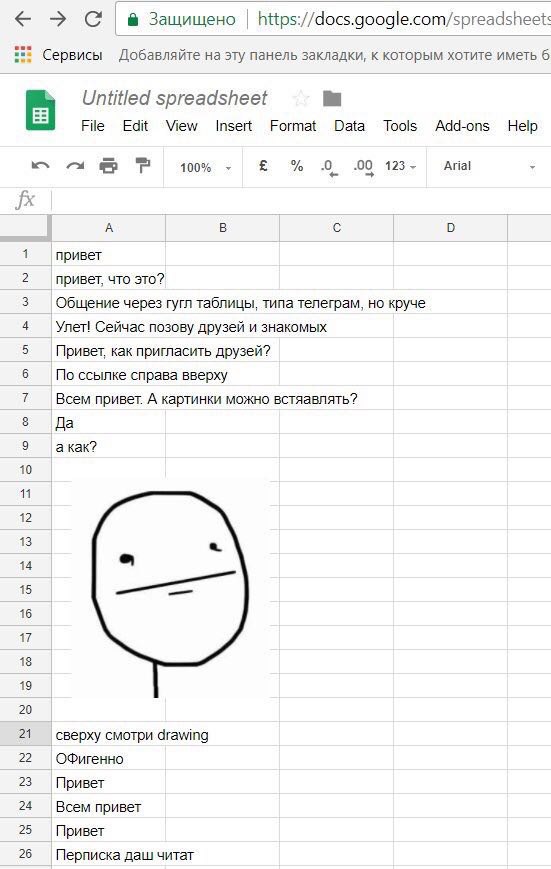
Task: Increase decimal places
Action: (x=363, y=167)
